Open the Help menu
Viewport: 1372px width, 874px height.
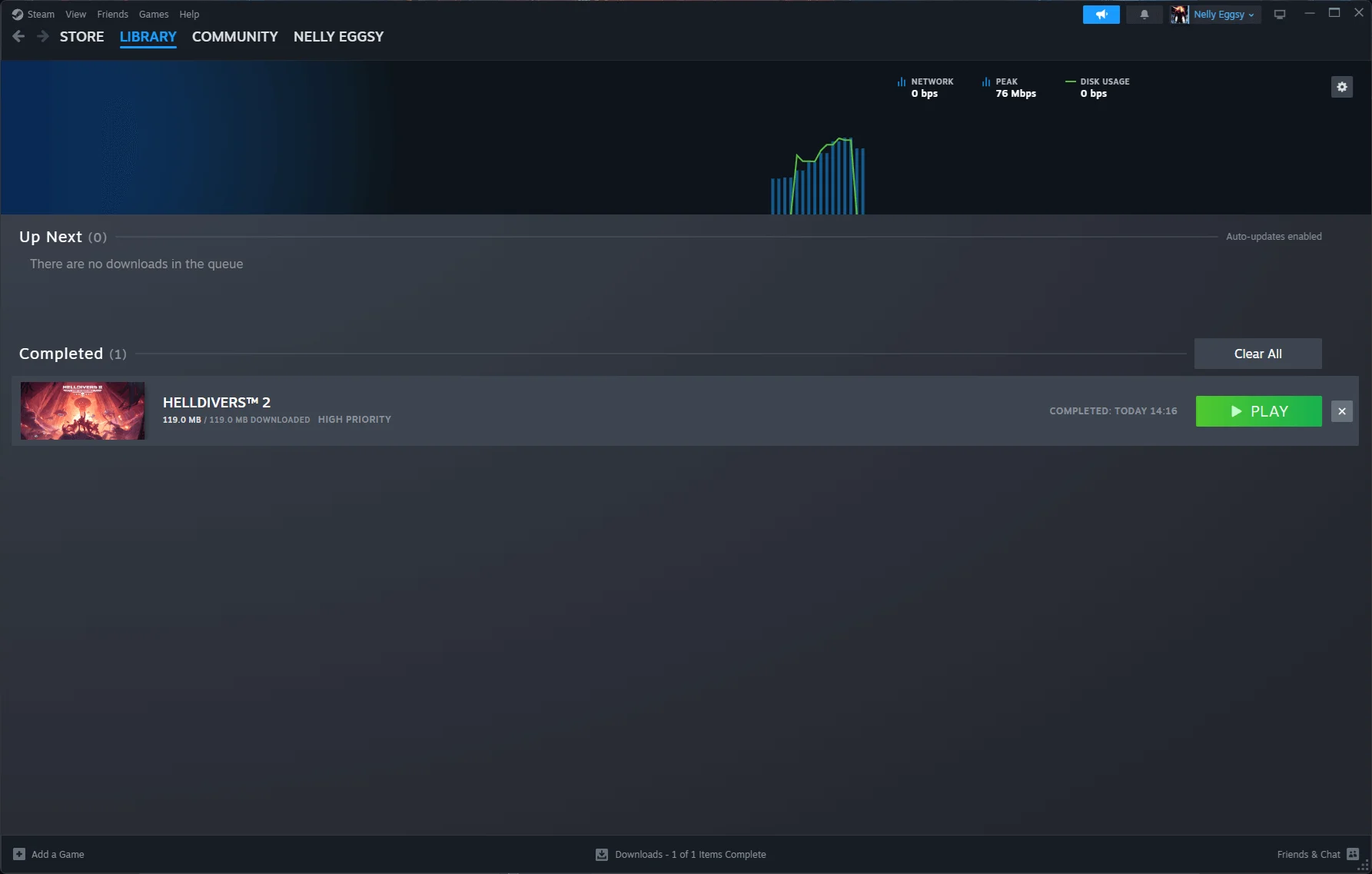(189, 14)
